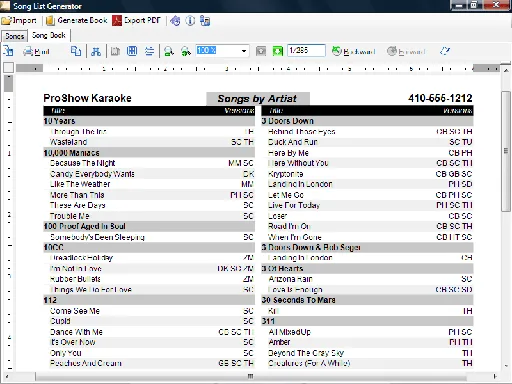Click the zoom in magnifier icon
The width and height of the screenshot is (512, 384).
click(x=186, y=51)
